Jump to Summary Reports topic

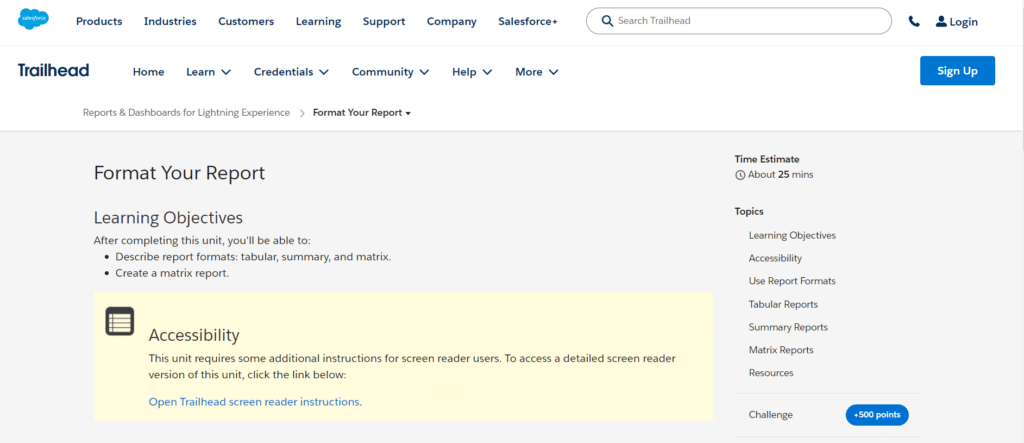pyautogui.click(x=788, y=327)
